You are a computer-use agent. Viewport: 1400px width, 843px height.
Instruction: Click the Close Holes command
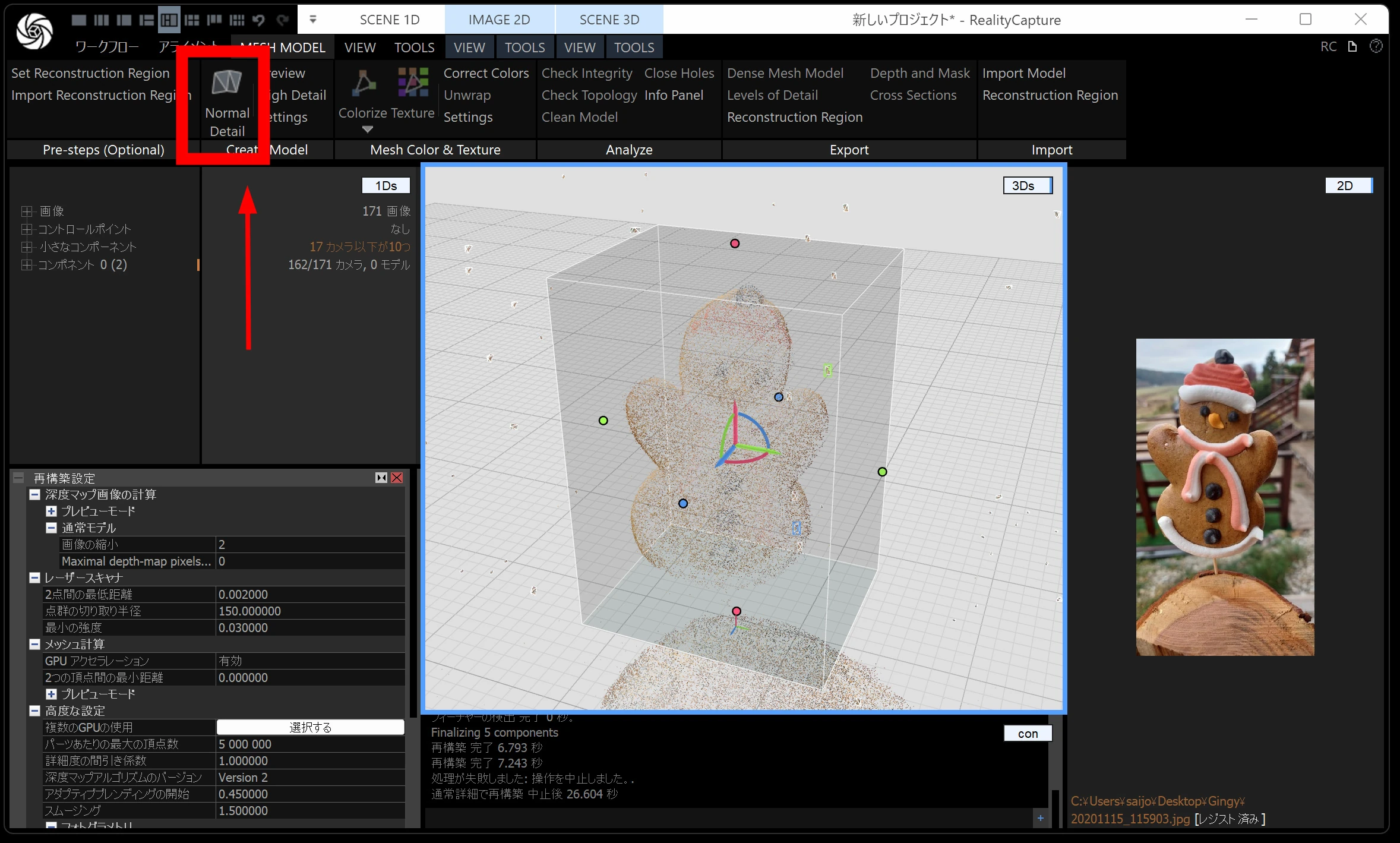[679, 73]
